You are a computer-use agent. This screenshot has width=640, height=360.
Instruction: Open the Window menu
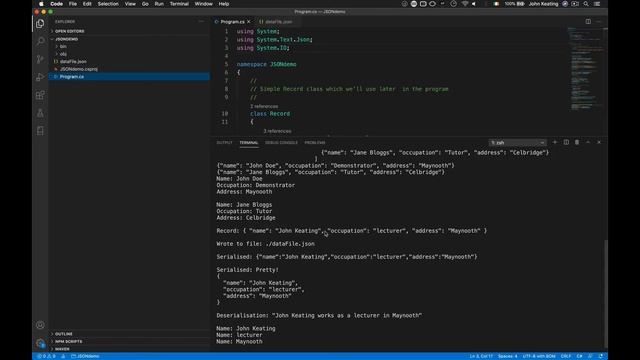pyautogui.click(x=203, y=4)
